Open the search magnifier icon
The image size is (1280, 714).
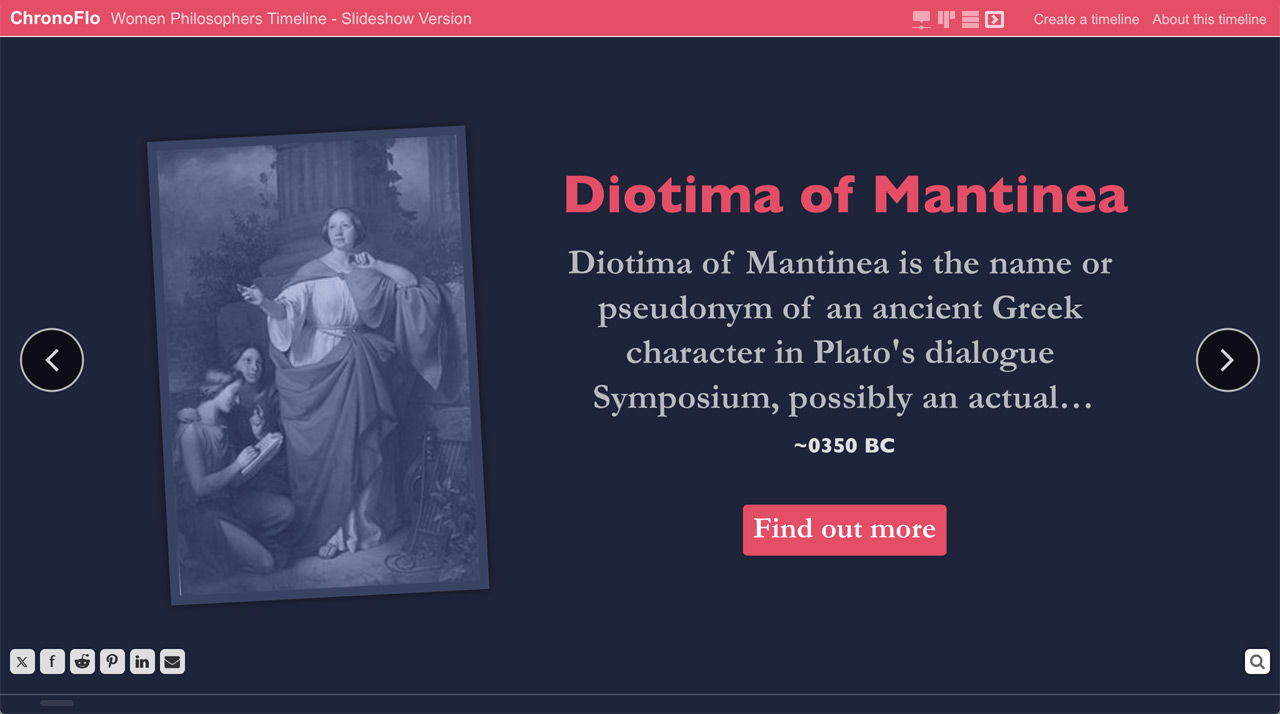1257,661
